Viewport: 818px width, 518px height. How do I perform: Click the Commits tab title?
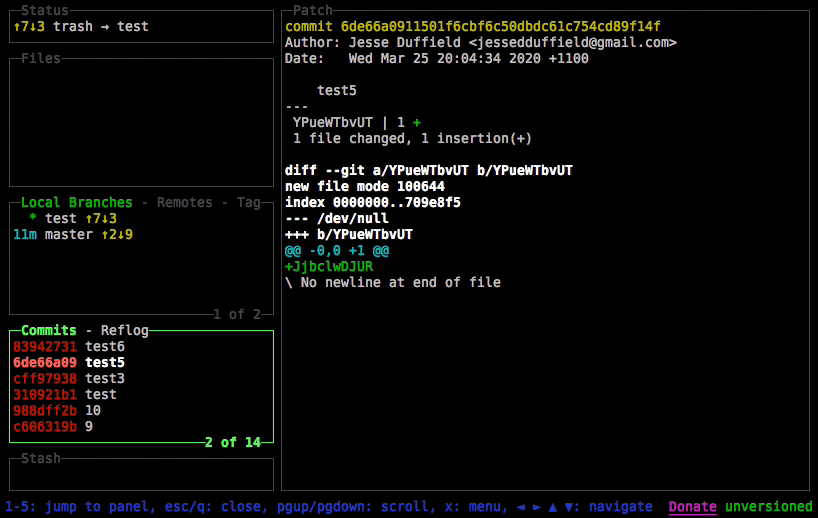[48, 330]
